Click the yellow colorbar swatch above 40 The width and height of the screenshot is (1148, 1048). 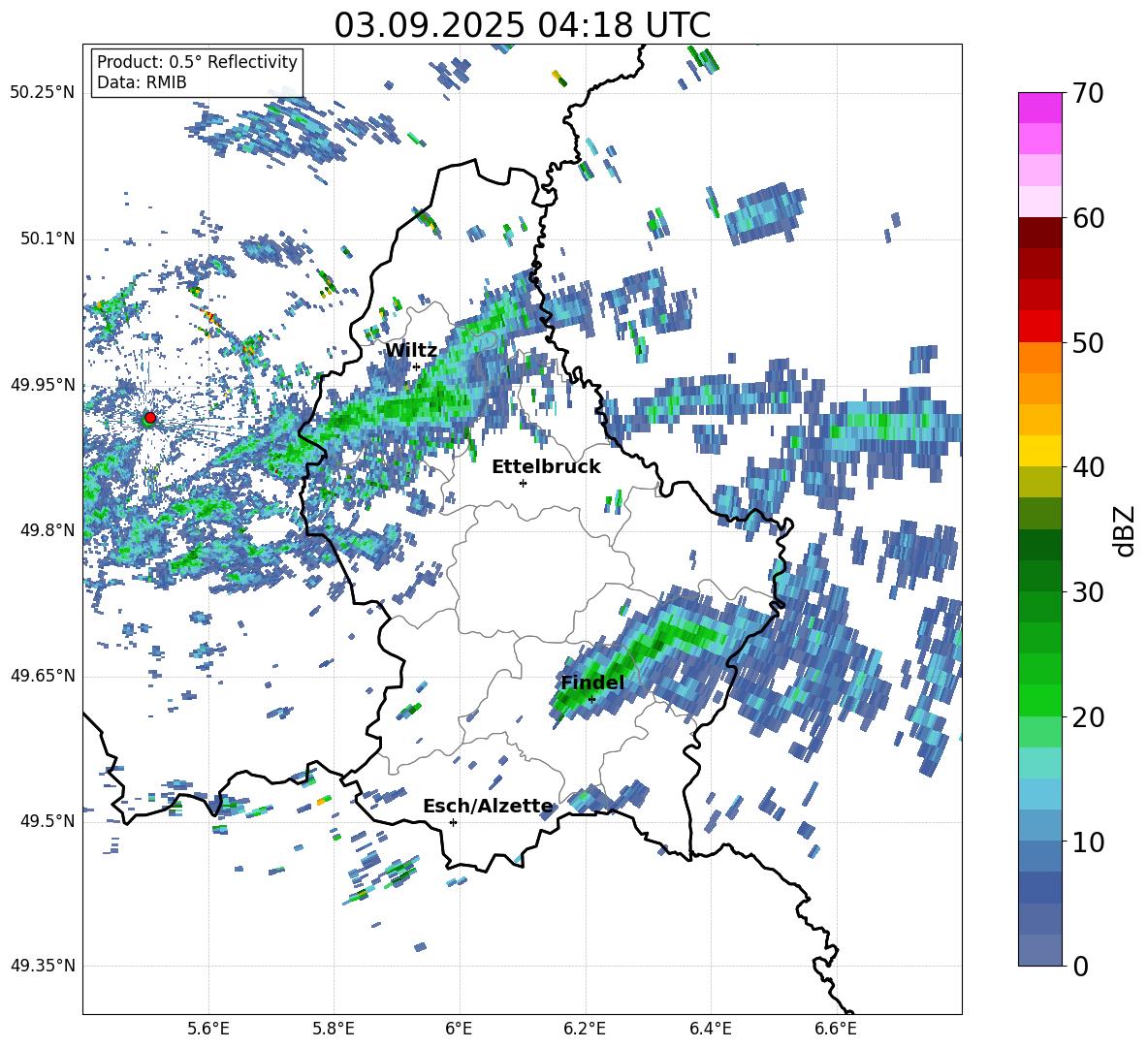(x=1039, y=450)
